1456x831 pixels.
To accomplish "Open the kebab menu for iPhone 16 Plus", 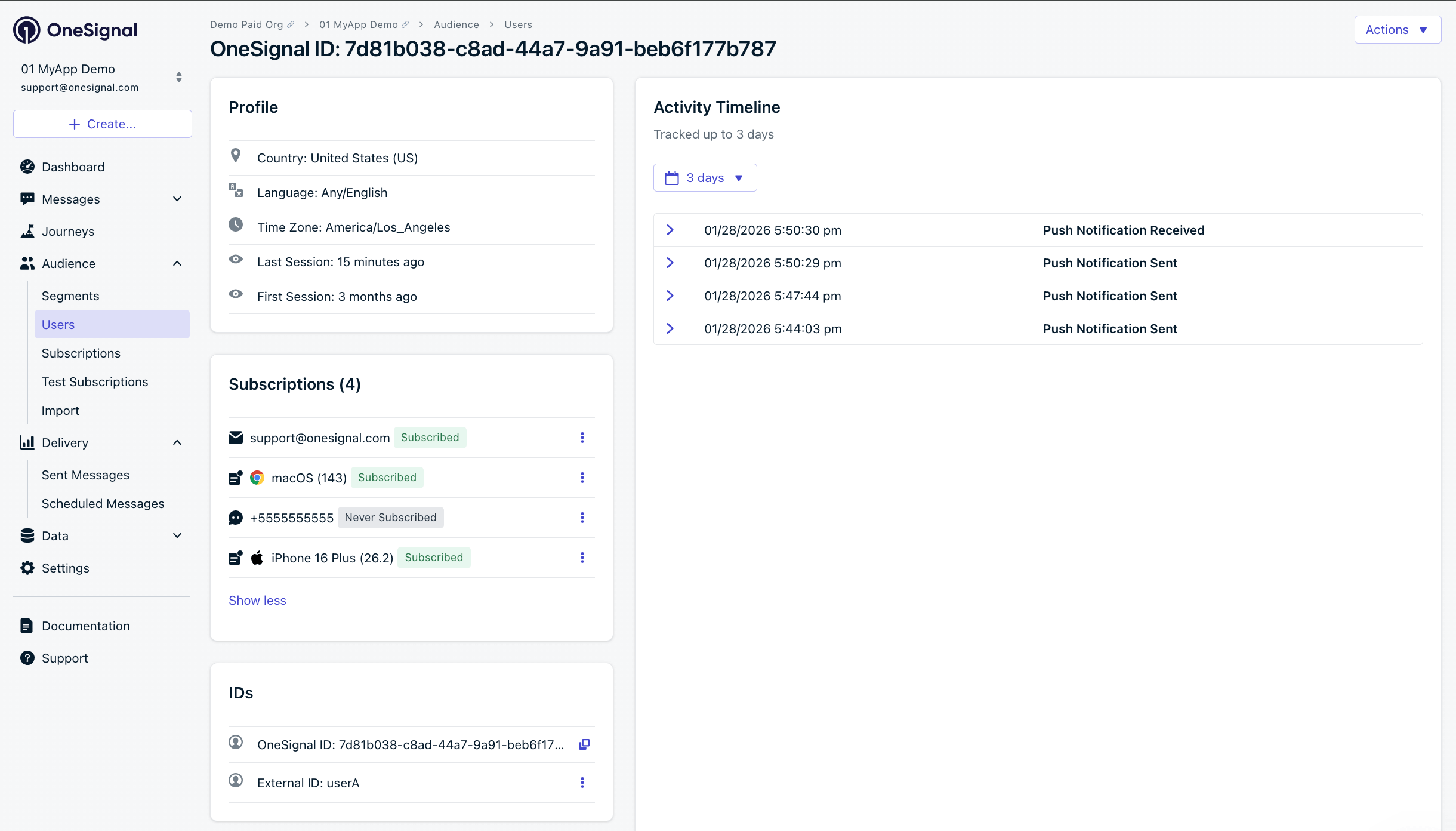I will 582,558.
